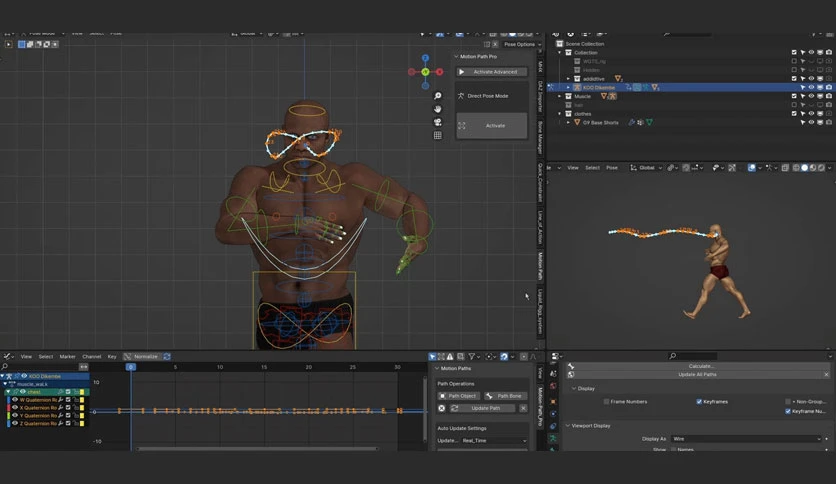Click red X axis on navigation gizmo
836x484 pixels.
[439, 72]
